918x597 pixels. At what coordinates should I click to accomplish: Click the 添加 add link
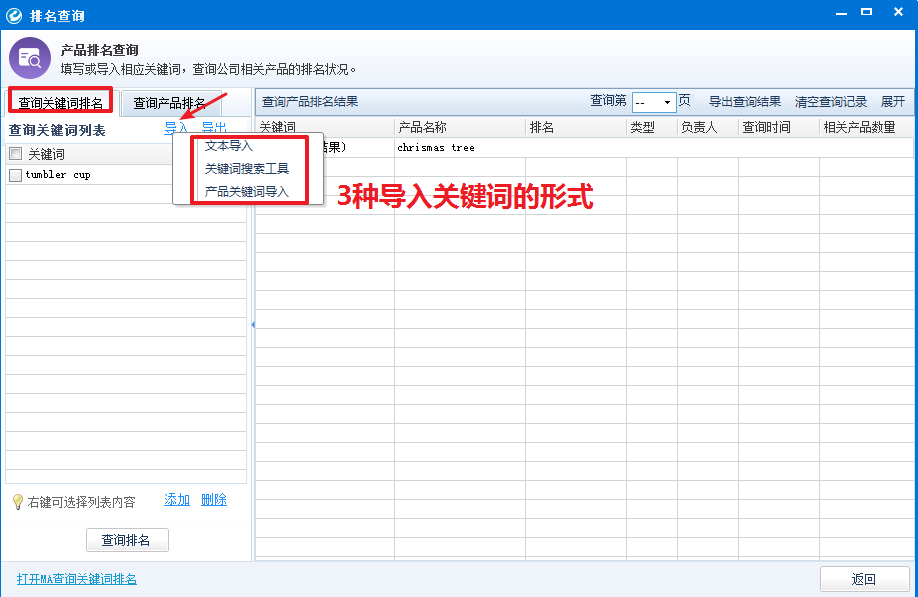[x=176, y=499]
